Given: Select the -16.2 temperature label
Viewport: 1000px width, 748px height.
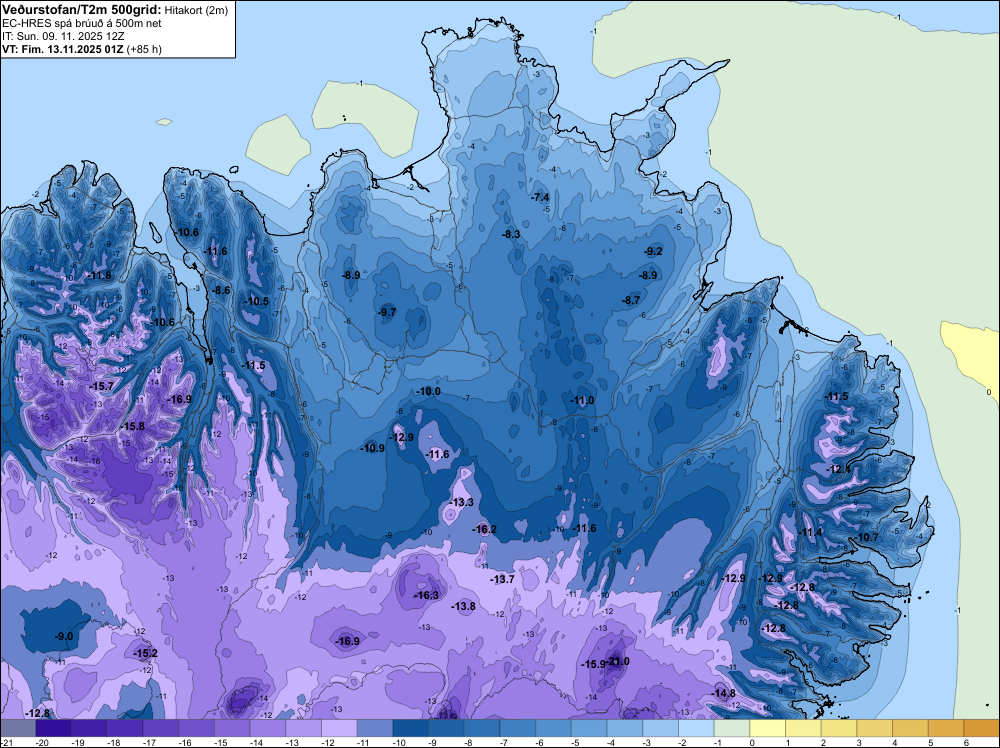Looking at the screenshot, I should [x=484, y=529].
